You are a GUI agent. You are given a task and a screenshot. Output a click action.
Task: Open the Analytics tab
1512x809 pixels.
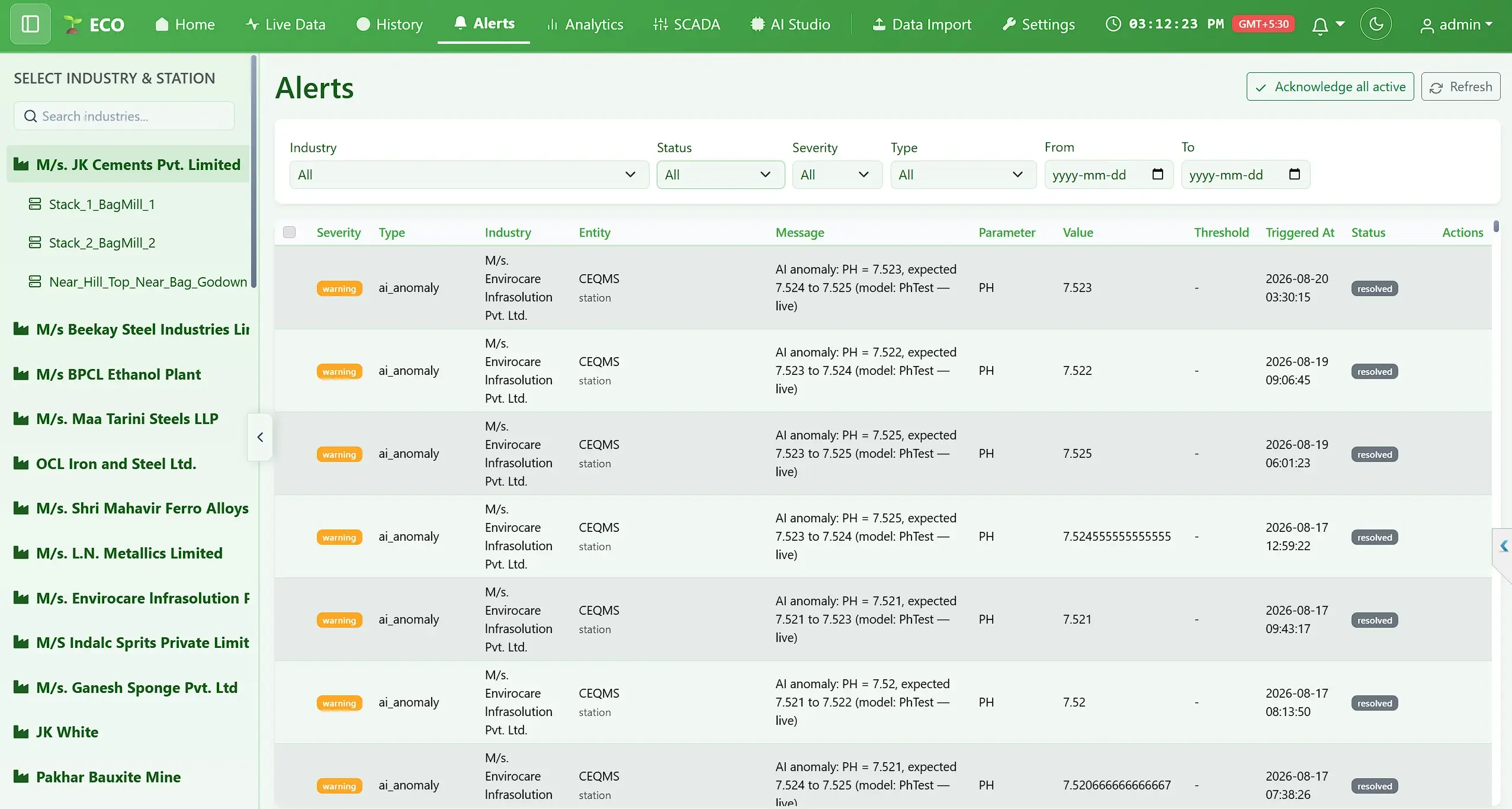[x=585, y=24]
